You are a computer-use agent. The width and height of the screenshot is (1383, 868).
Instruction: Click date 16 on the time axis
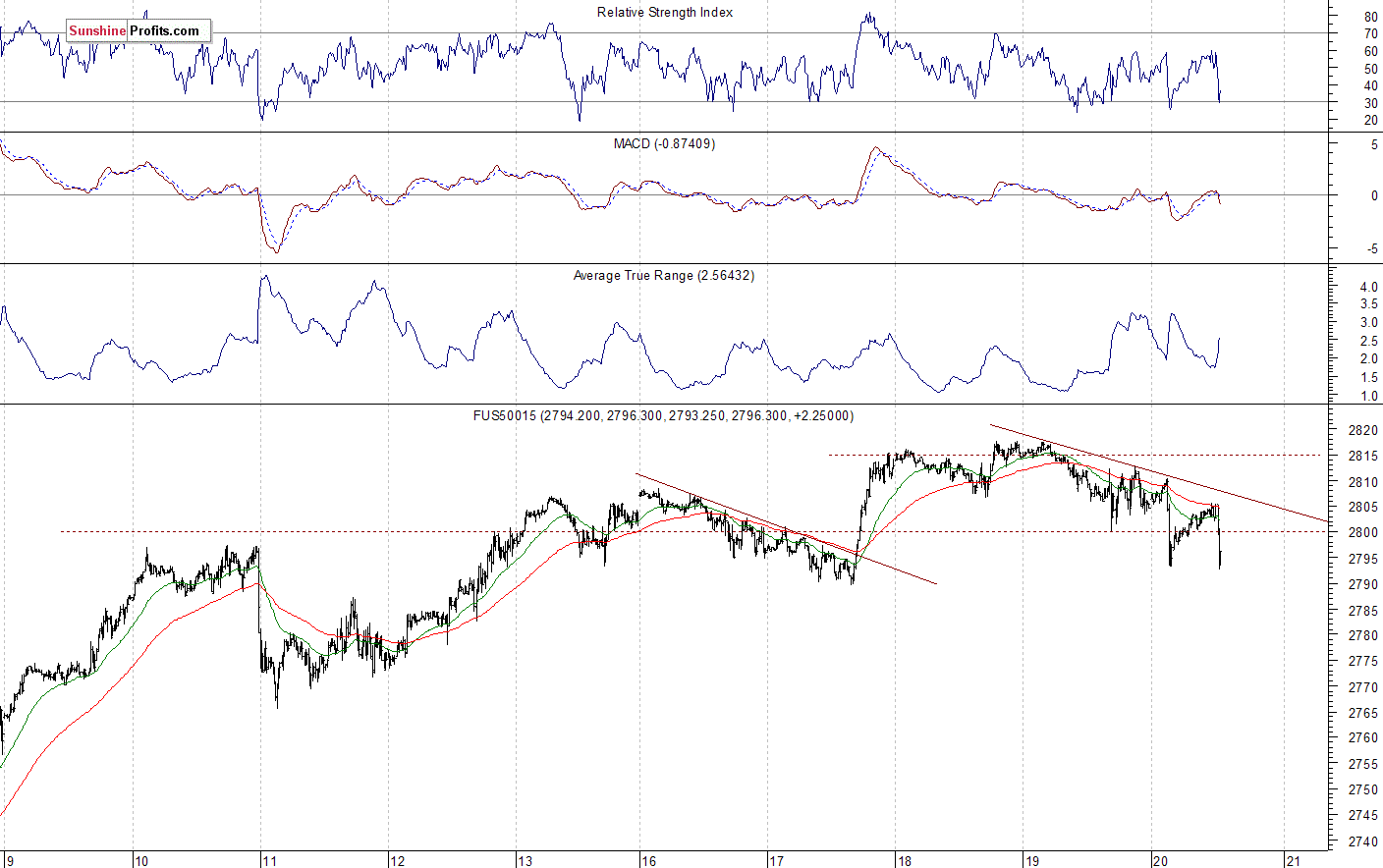[x=649, y=861]
